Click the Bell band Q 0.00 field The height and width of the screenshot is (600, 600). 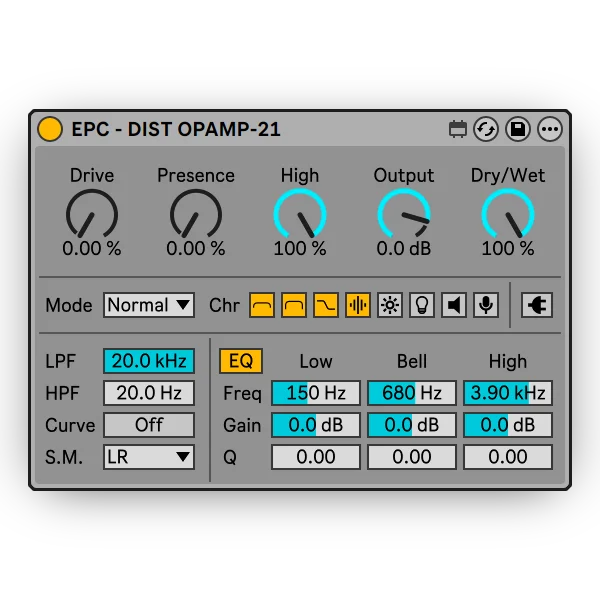coord(412,457)
